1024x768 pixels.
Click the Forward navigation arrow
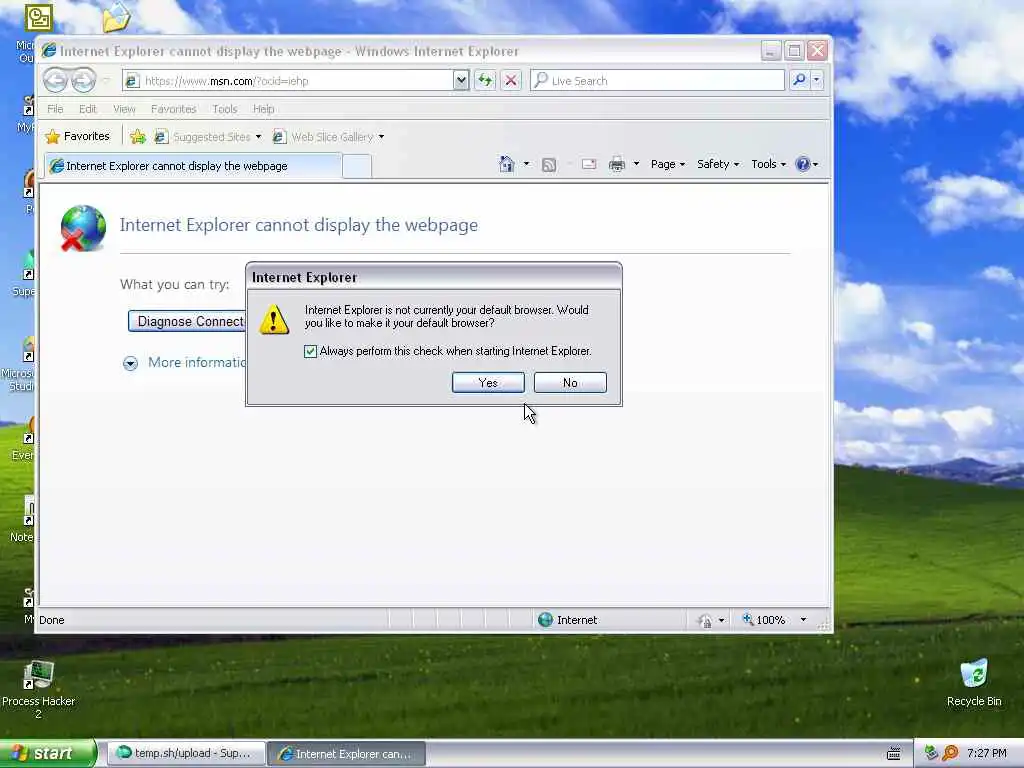(x=84, y=80)
